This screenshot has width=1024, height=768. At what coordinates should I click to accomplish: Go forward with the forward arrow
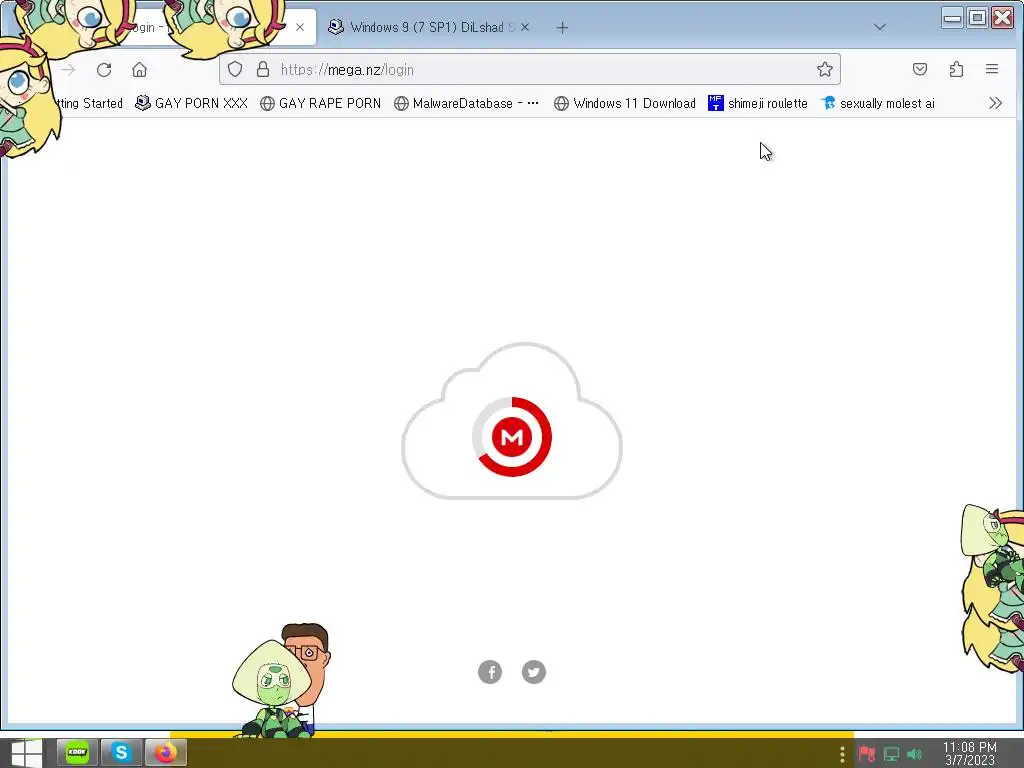69,69
